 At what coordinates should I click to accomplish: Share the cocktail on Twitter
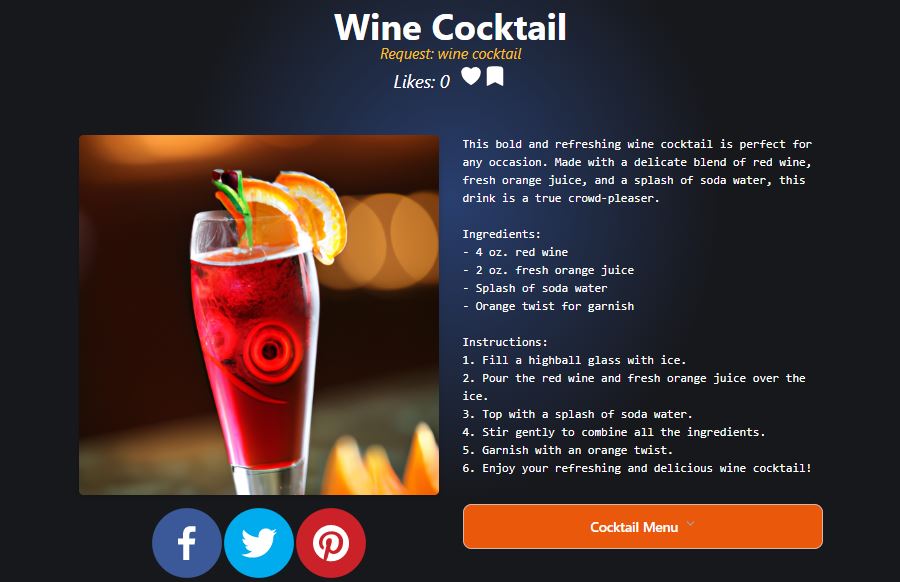259,542
